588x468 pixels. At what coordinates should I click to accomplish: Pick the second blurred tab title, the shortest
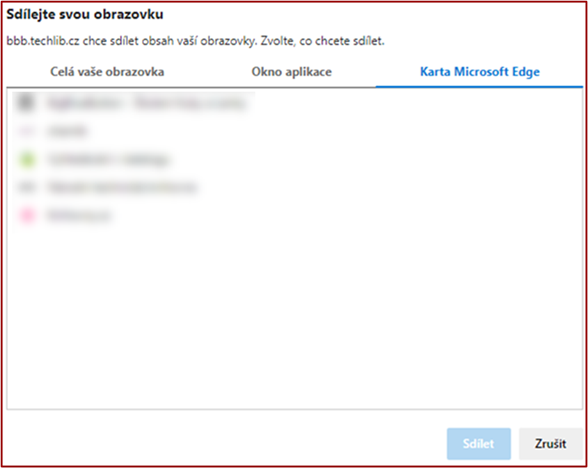[x=67, y=131]
